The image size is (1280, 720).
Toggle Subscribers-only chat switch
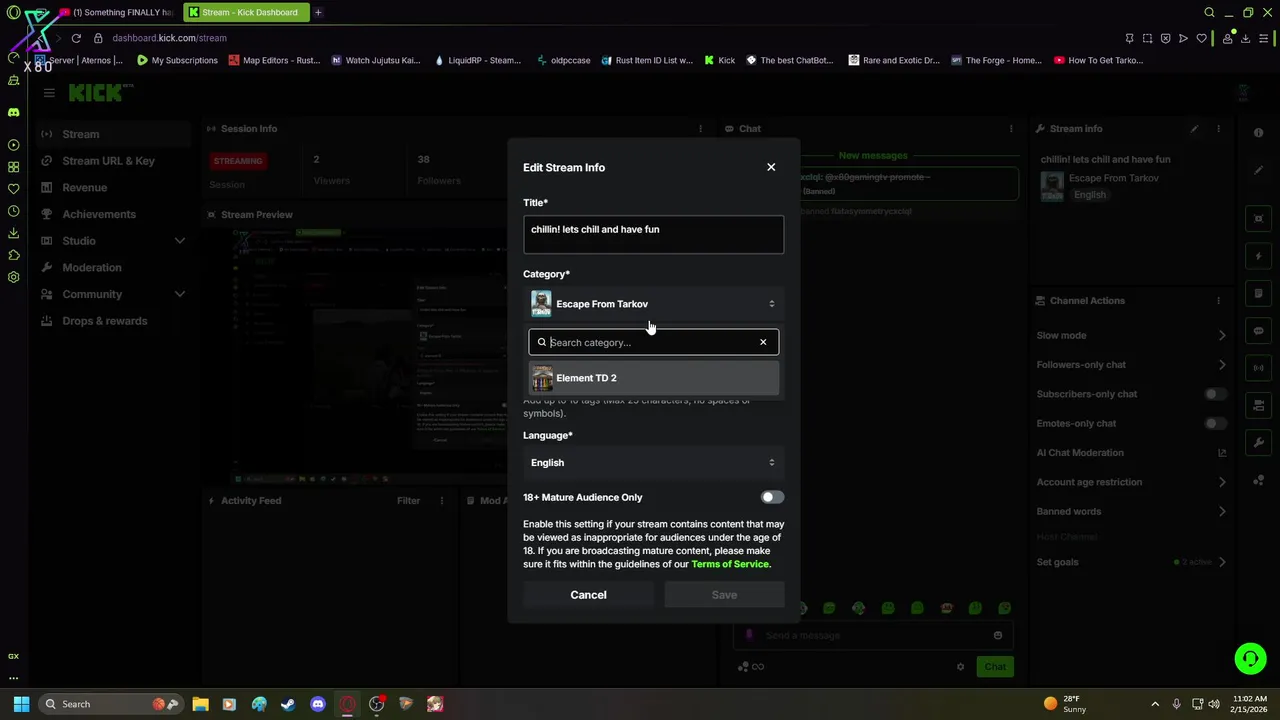pos(1215,394)
